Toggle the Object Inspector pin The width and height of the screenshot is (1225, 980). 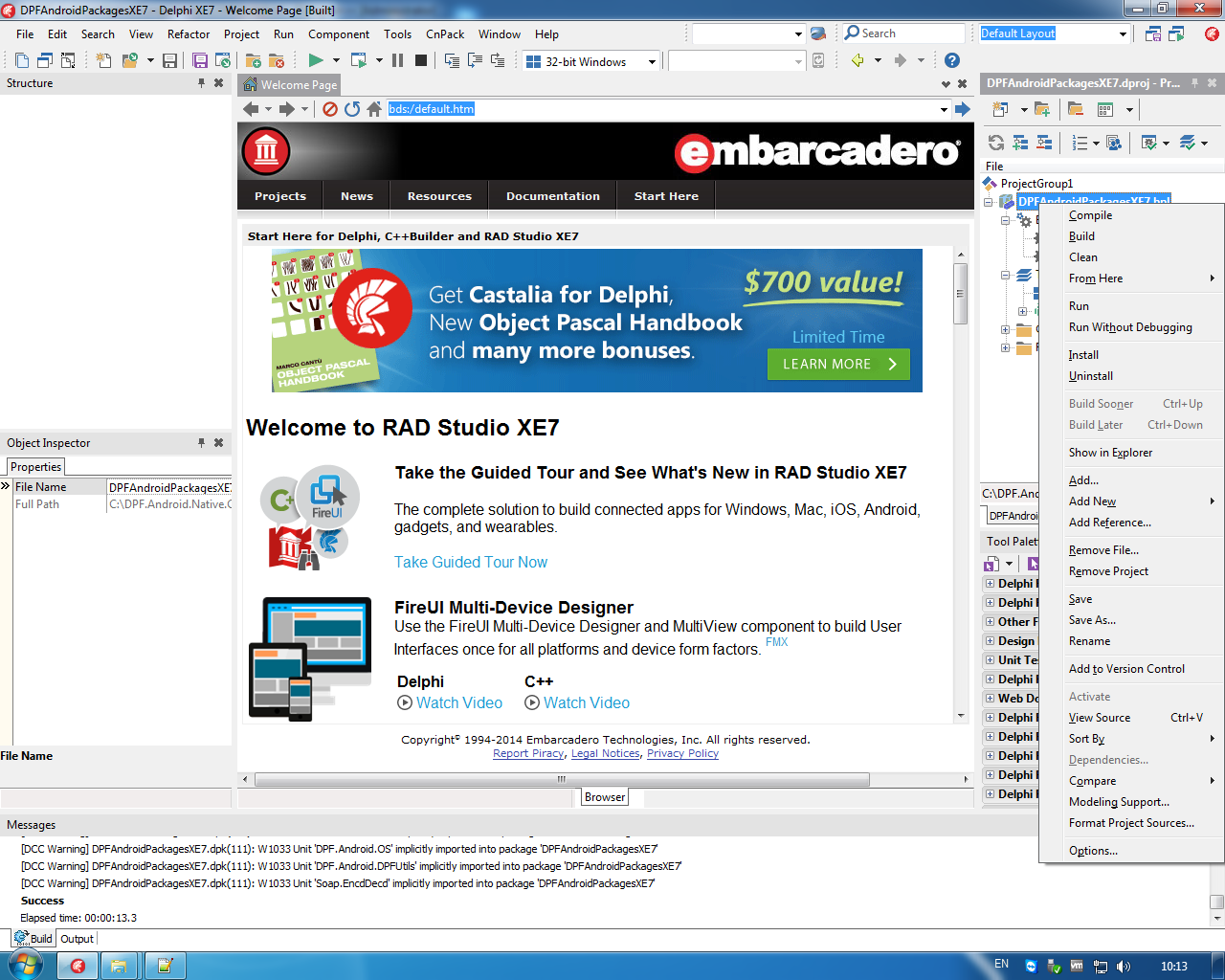tap(201, 443)
